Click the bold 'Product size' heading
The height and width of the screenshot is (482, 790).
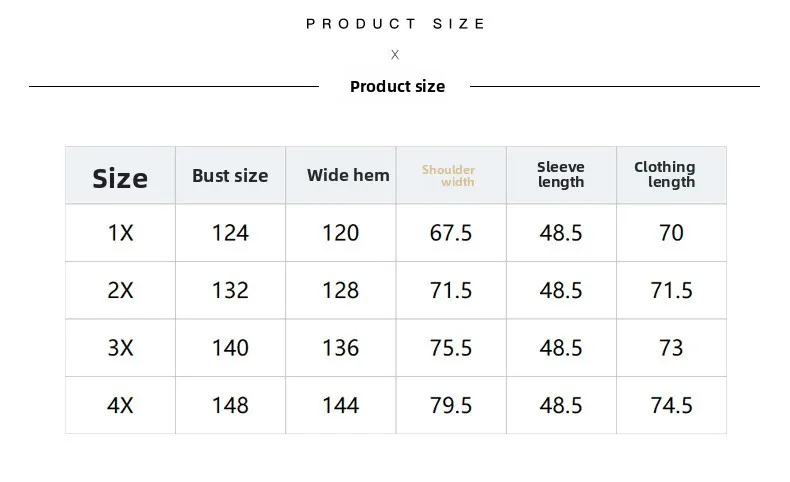pyautogui.click(x=397, y=87)
